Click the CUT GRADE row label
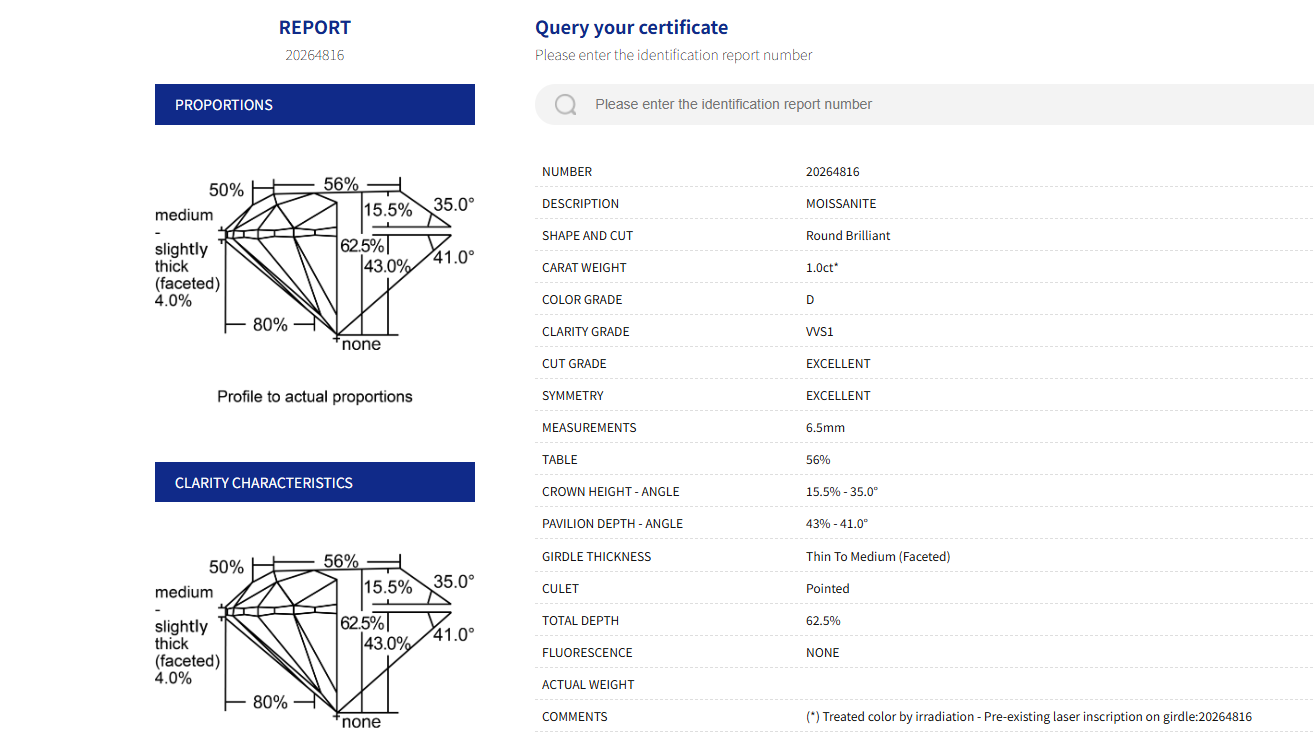Screen dimensions: 1314x739 (574, 364)
